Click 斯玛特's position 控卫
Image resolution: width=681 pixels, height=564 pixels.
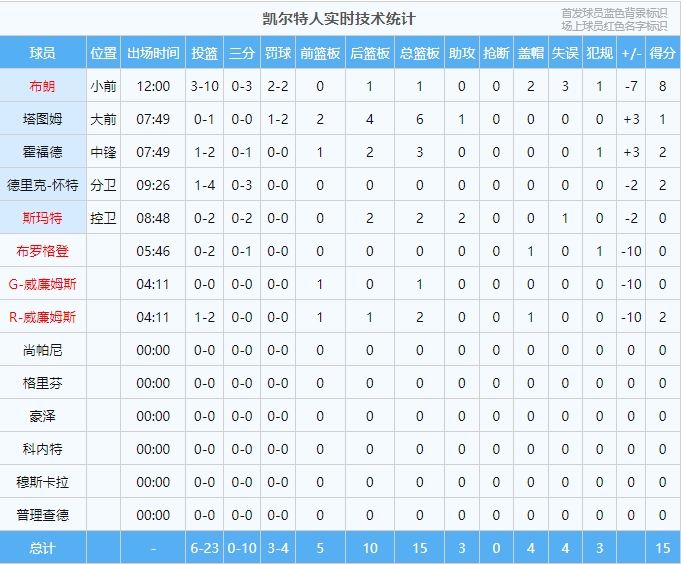pyautogui.click(x=103, y=218)
